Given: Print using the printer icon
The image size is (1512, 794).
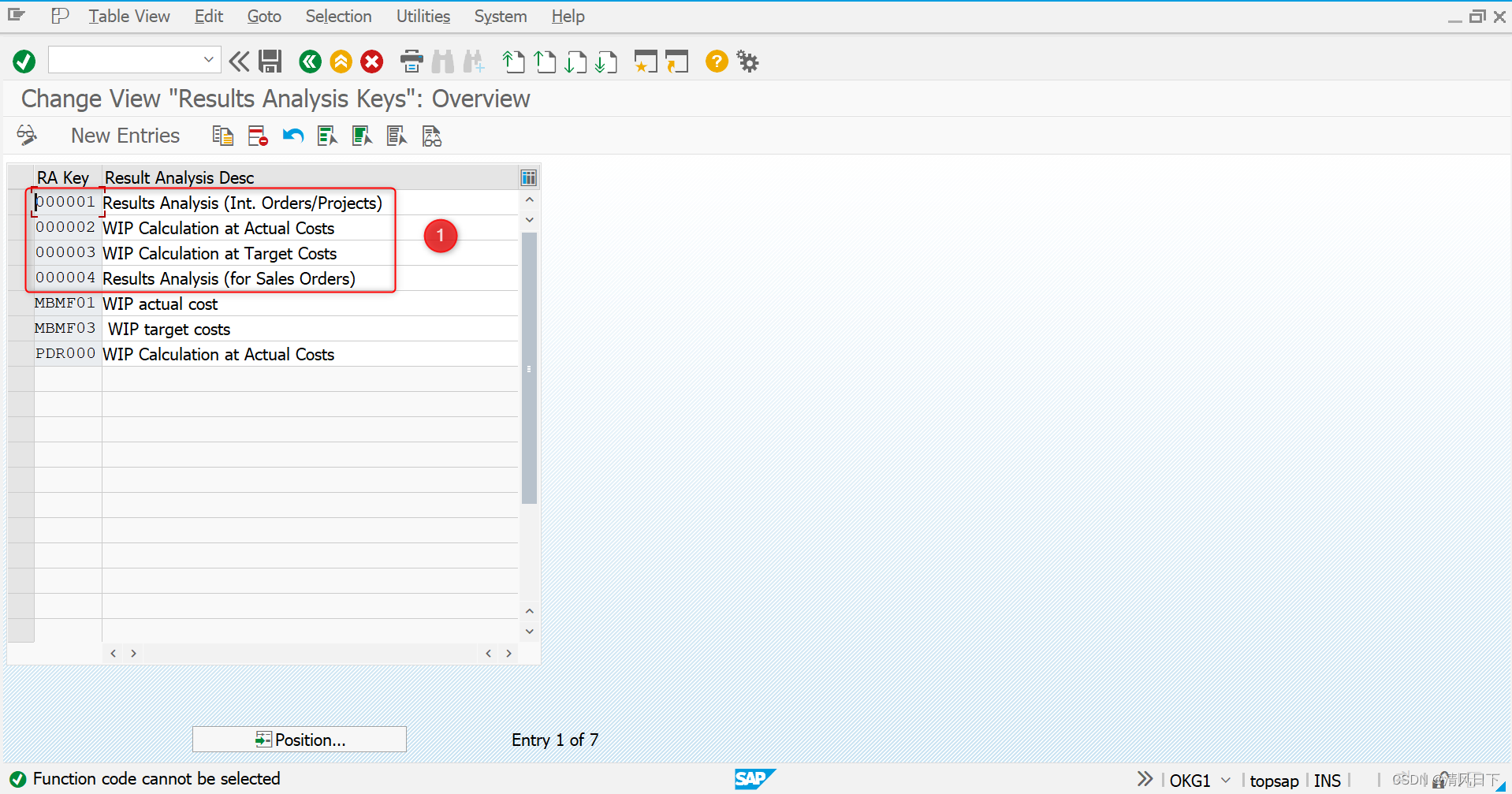Looking at the screenshot, I should [412, 61].
